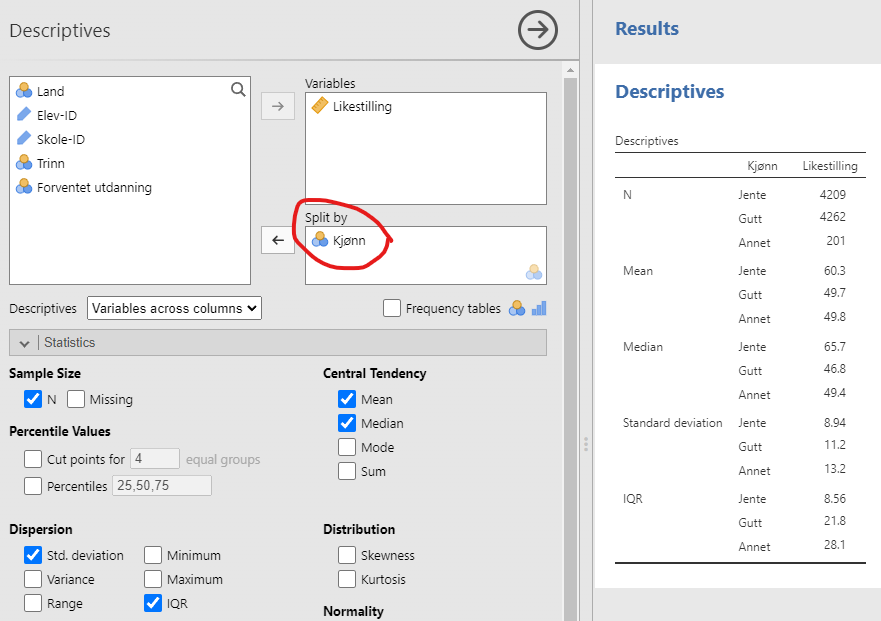Click the right arrow to add variables
881x621 pixels.
(x=278, y=106)
